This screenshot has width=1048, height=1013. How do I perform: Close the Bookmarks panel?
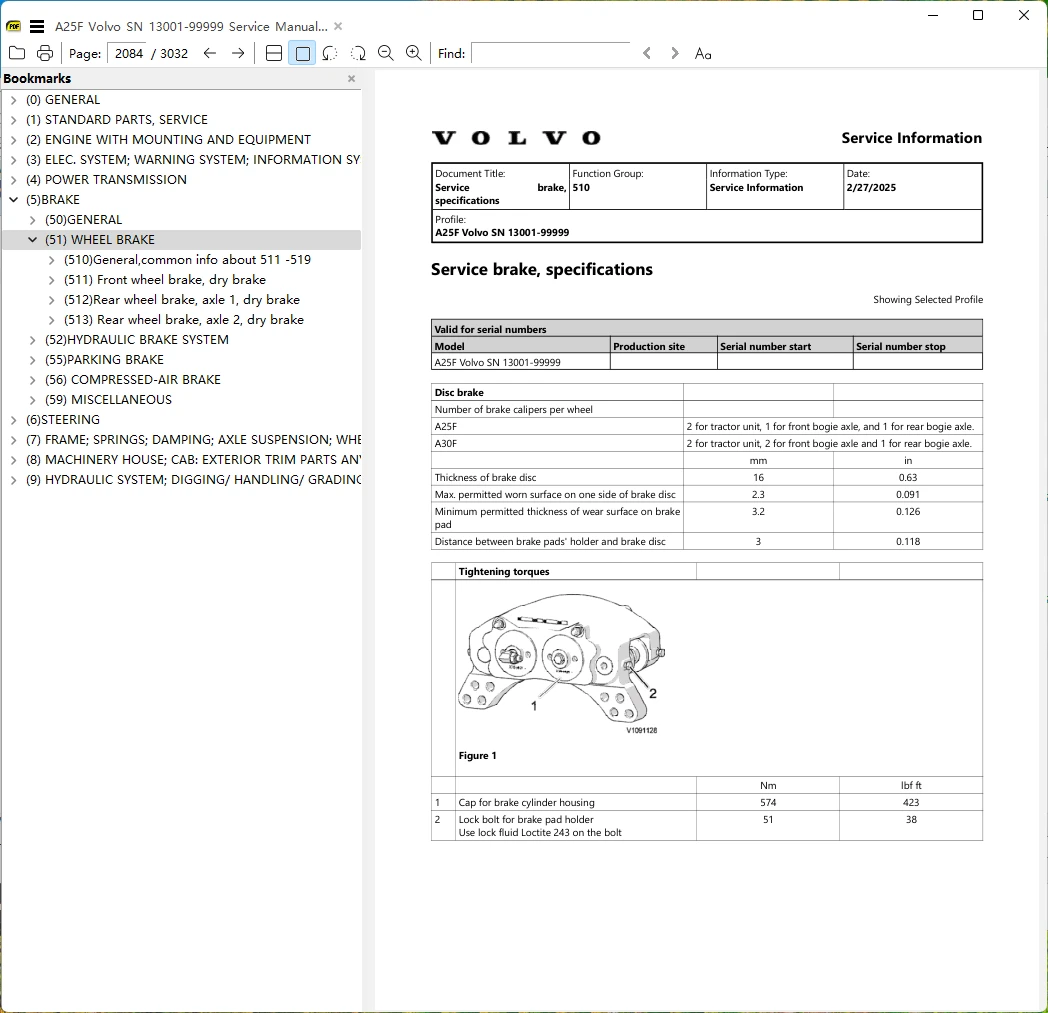(x=352, y=79)
